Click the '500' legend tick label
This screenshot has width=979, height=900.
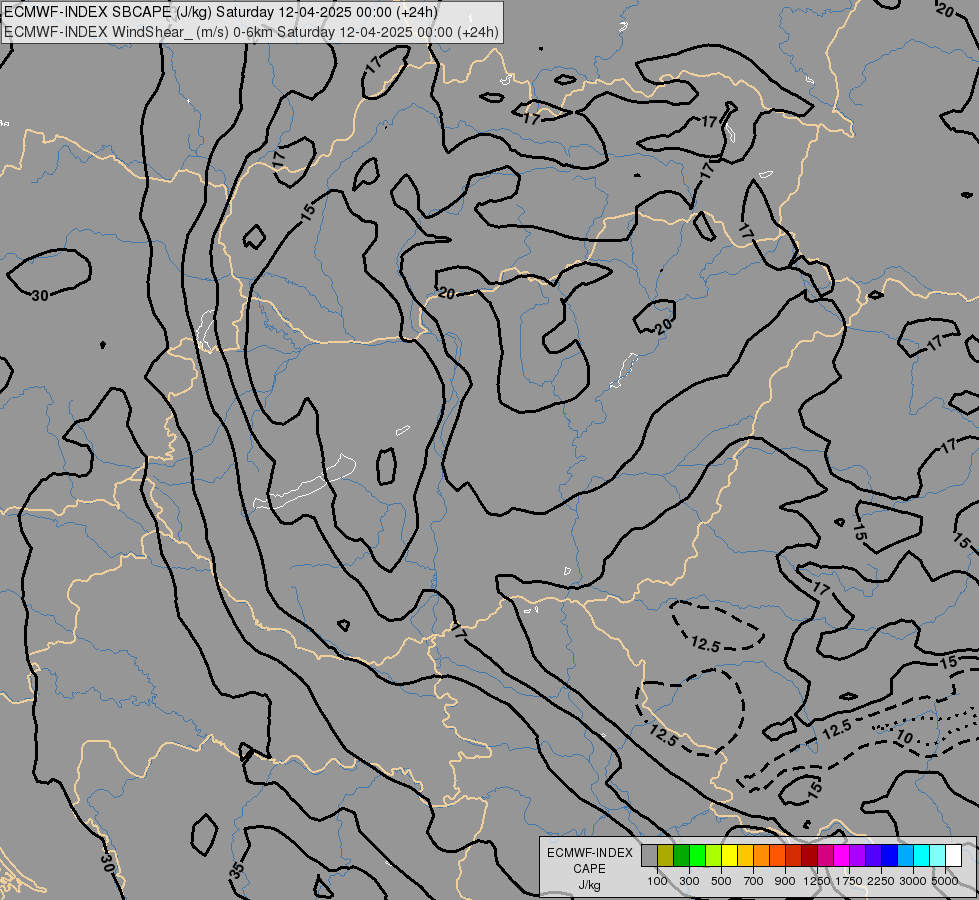pos(721,881)
